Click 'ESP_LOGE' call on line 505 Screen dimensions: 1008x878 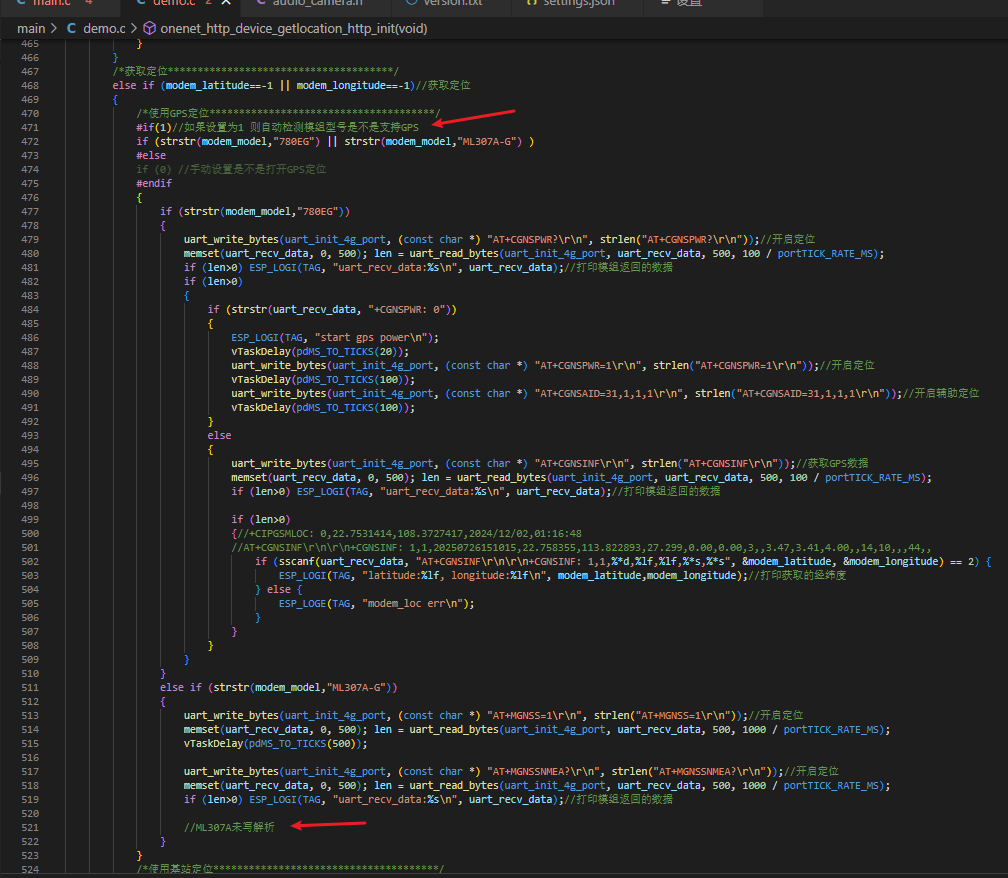(x=302, y=604)
